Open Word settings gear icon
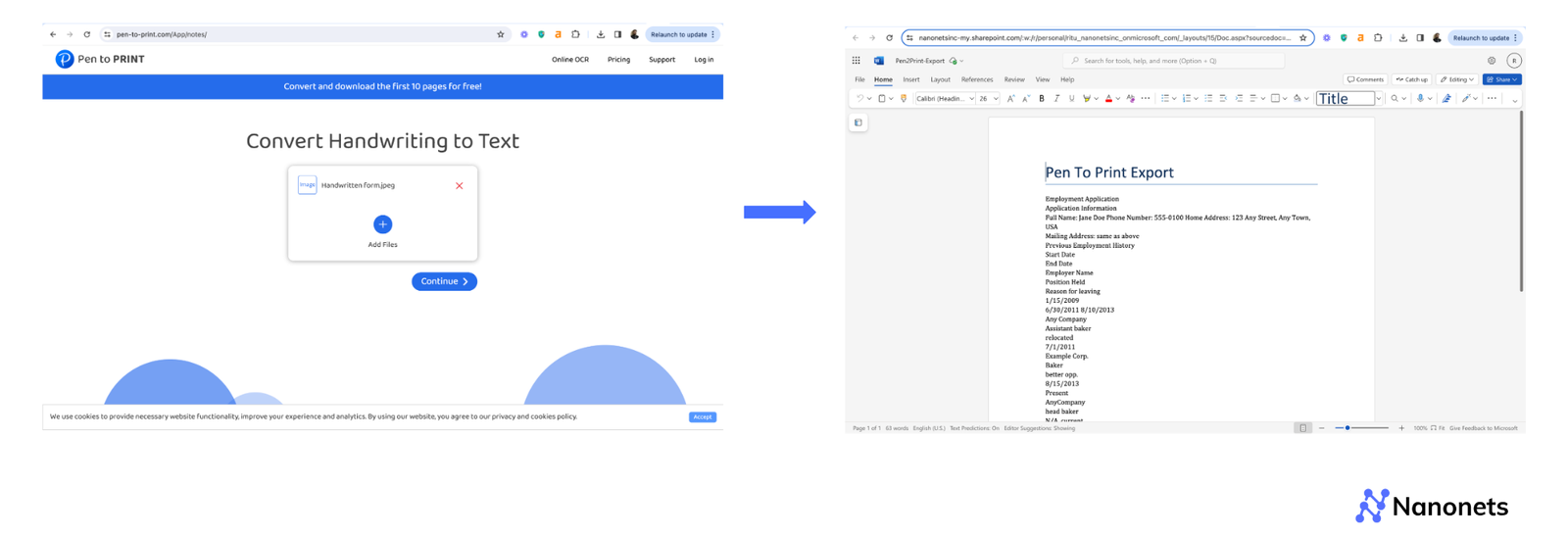This screenshot has width=1568, height=537. pos(1492,61)
